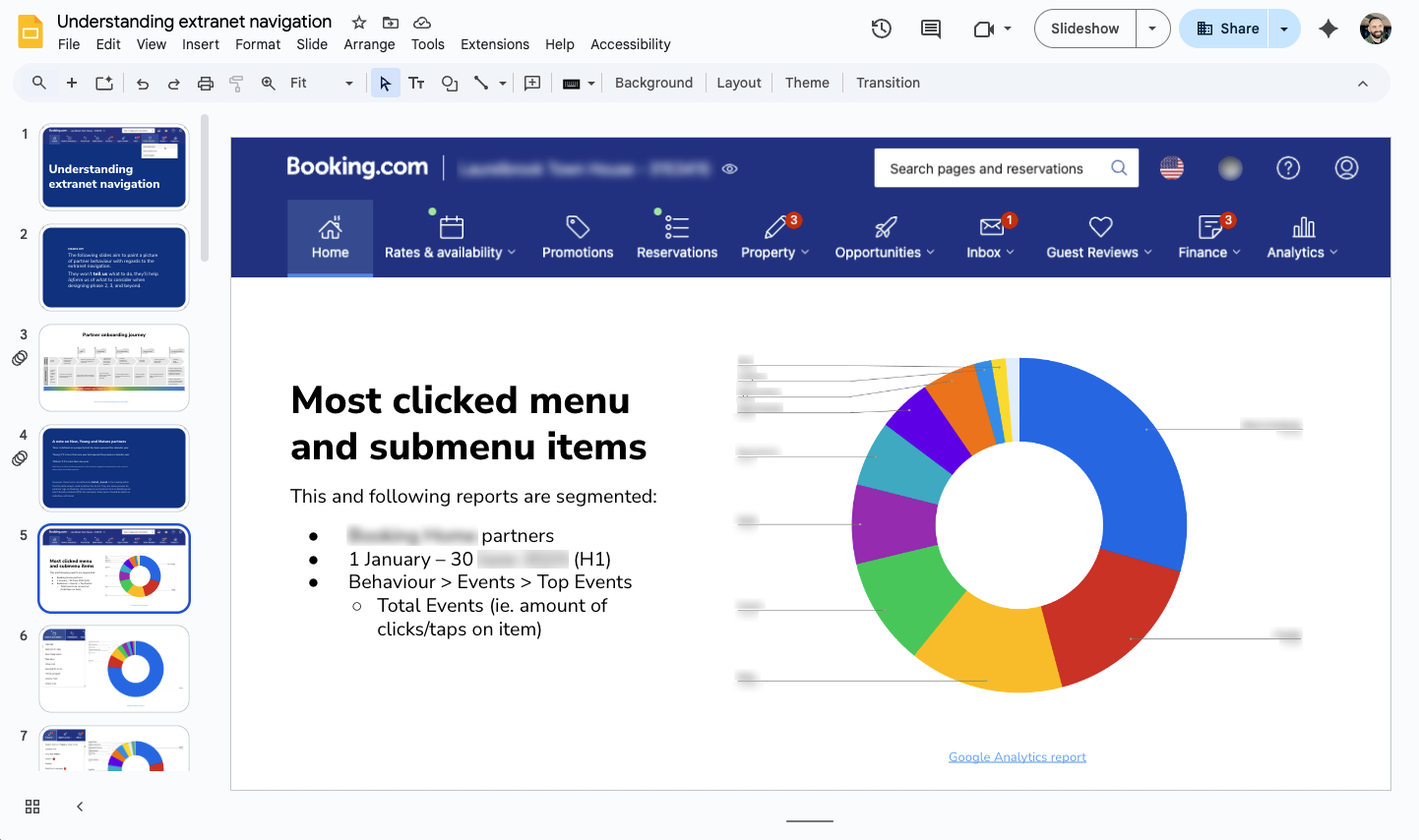Open the File menu
The width and height of the screenshot is (1419, 840).
pyautogui.click(x=68, y=44)
